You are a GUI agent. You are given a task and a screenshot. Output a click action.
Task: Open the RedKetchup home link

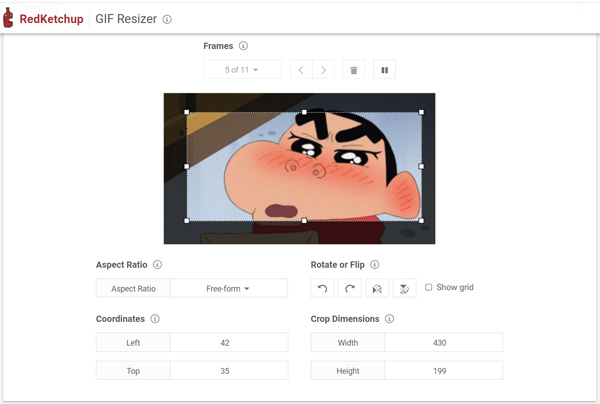[x=51, y=19]
